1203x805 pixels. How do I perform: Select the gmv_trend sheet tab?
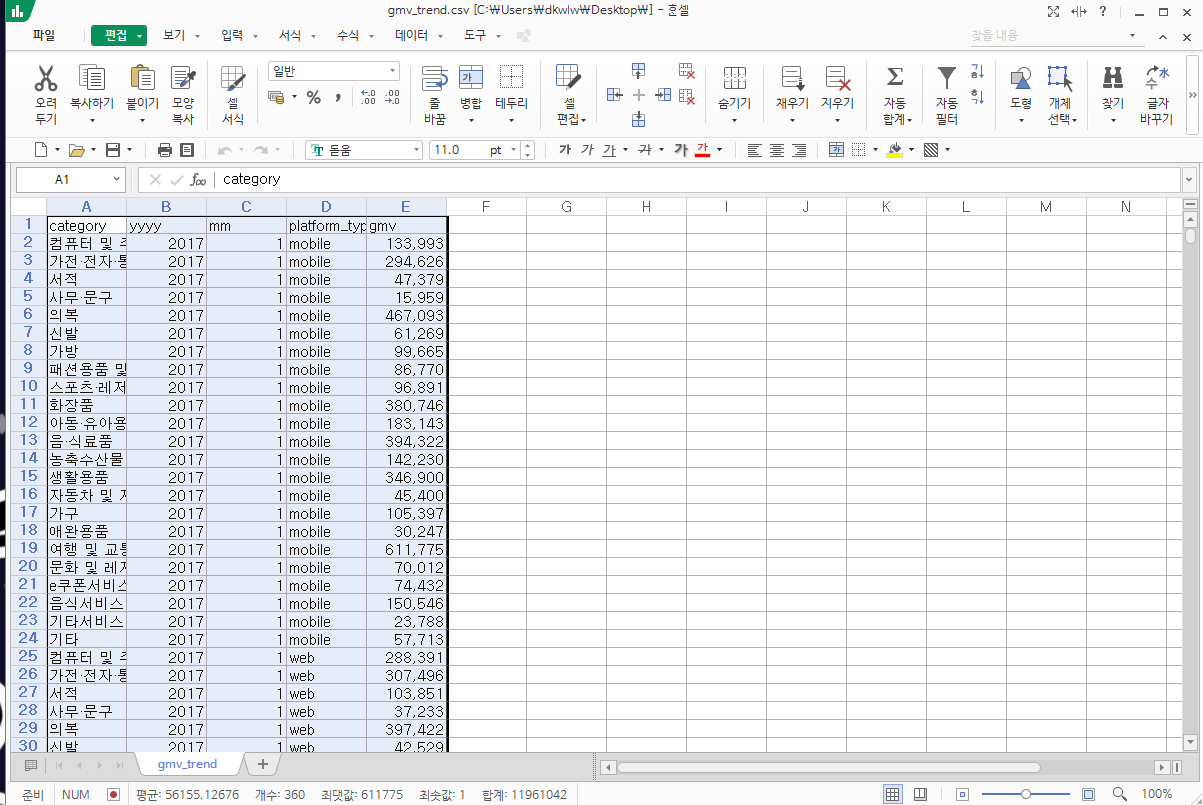[187, 764]
